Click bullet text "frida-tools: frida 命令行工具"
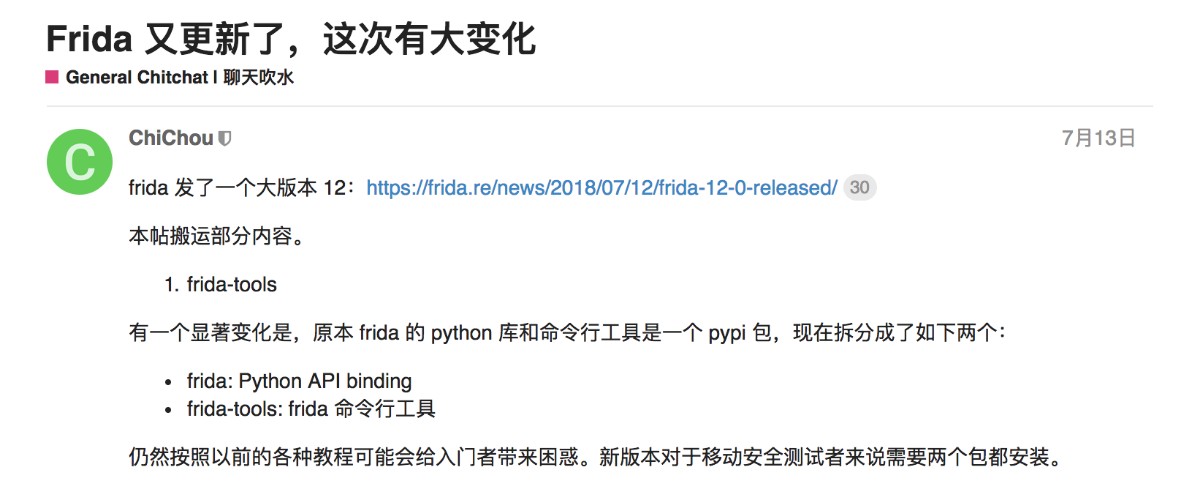Image resolution: width=1200 pixels, height=489 pixels. [311, 408]
